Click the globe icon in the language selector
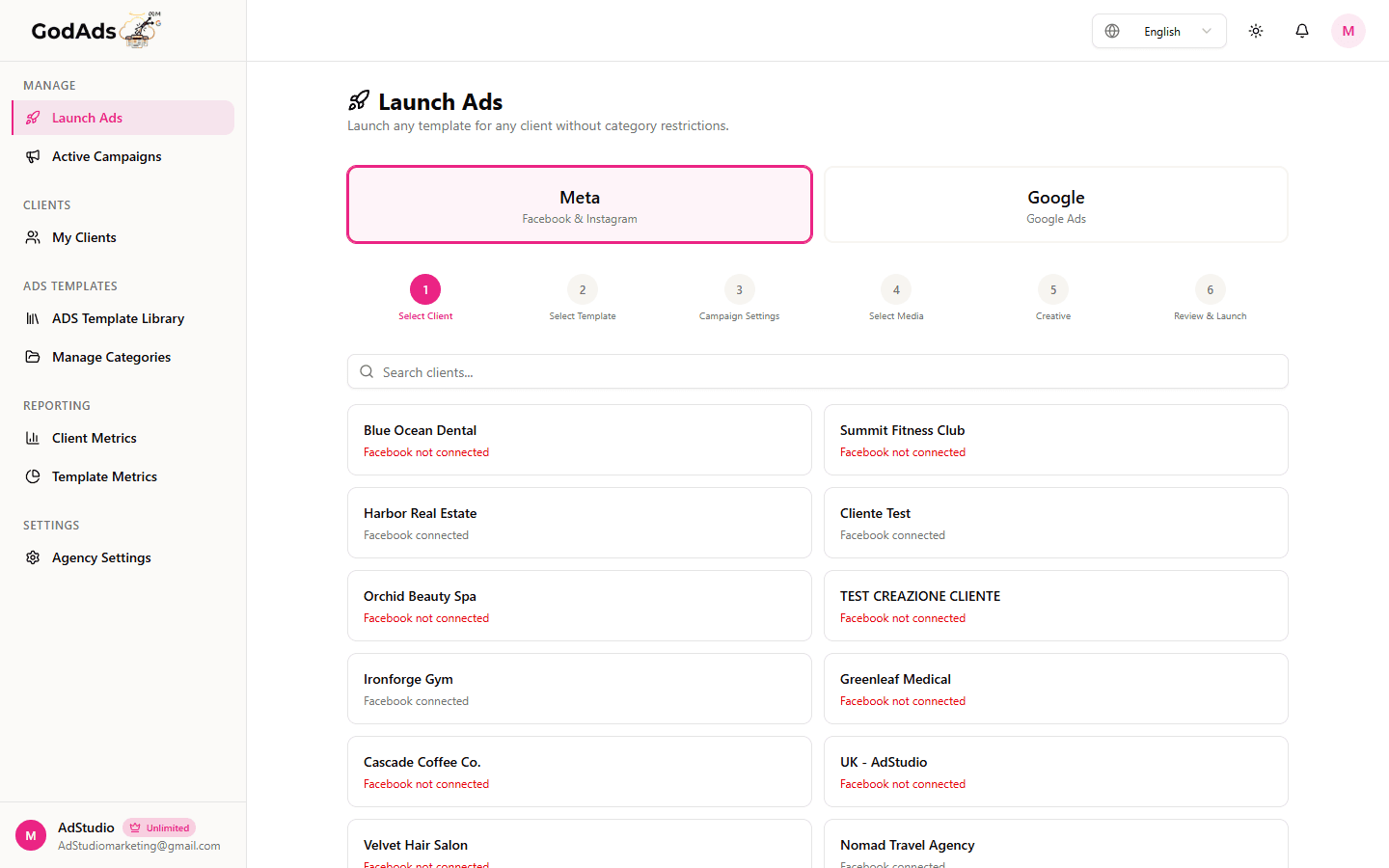This screenshot has height=868, width=1389. pyautogui.click(x=1111, y=30)
